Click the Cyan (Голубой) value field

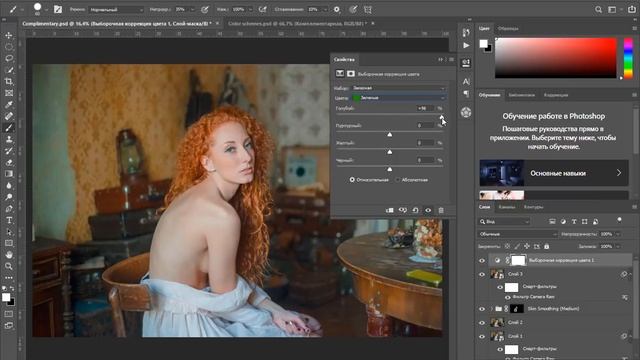click(x=425, y=108)
